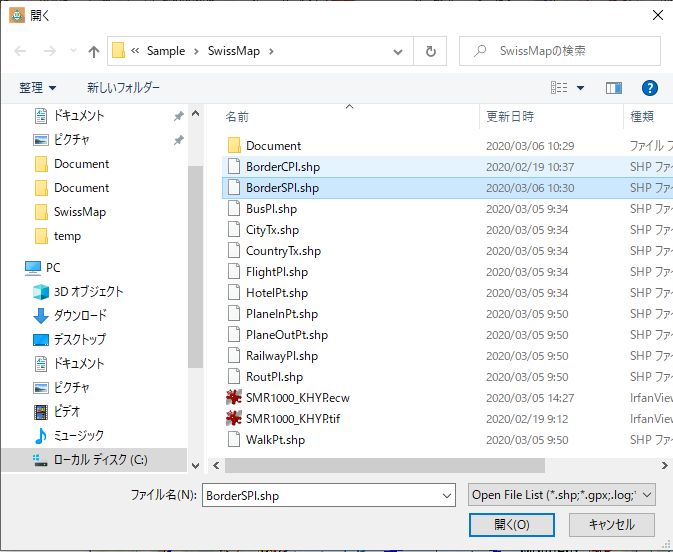Open the Document folder in file list
This screenshot has height=552, width=673.
pyautogui.click(x=273, y=146)
